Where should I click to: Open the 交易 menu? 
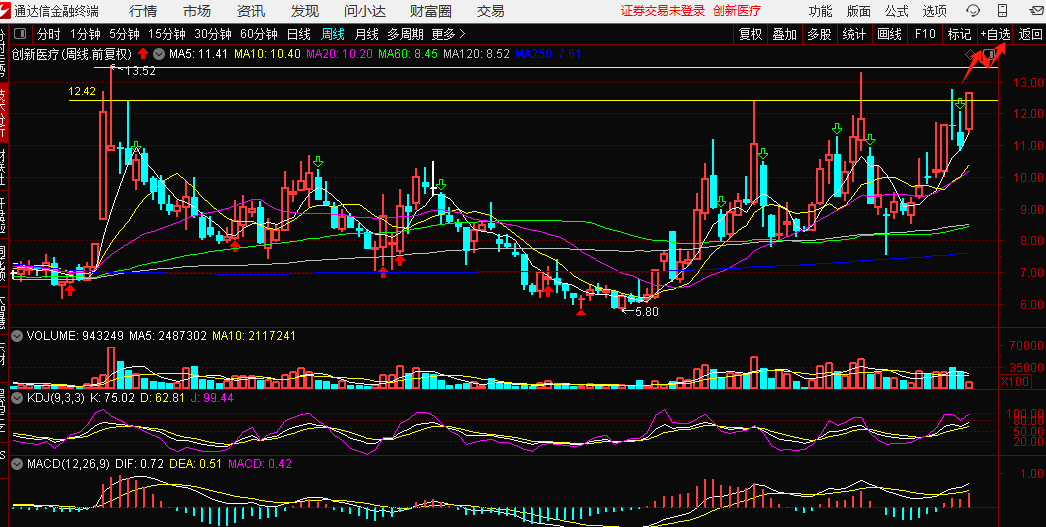point(490,11)
